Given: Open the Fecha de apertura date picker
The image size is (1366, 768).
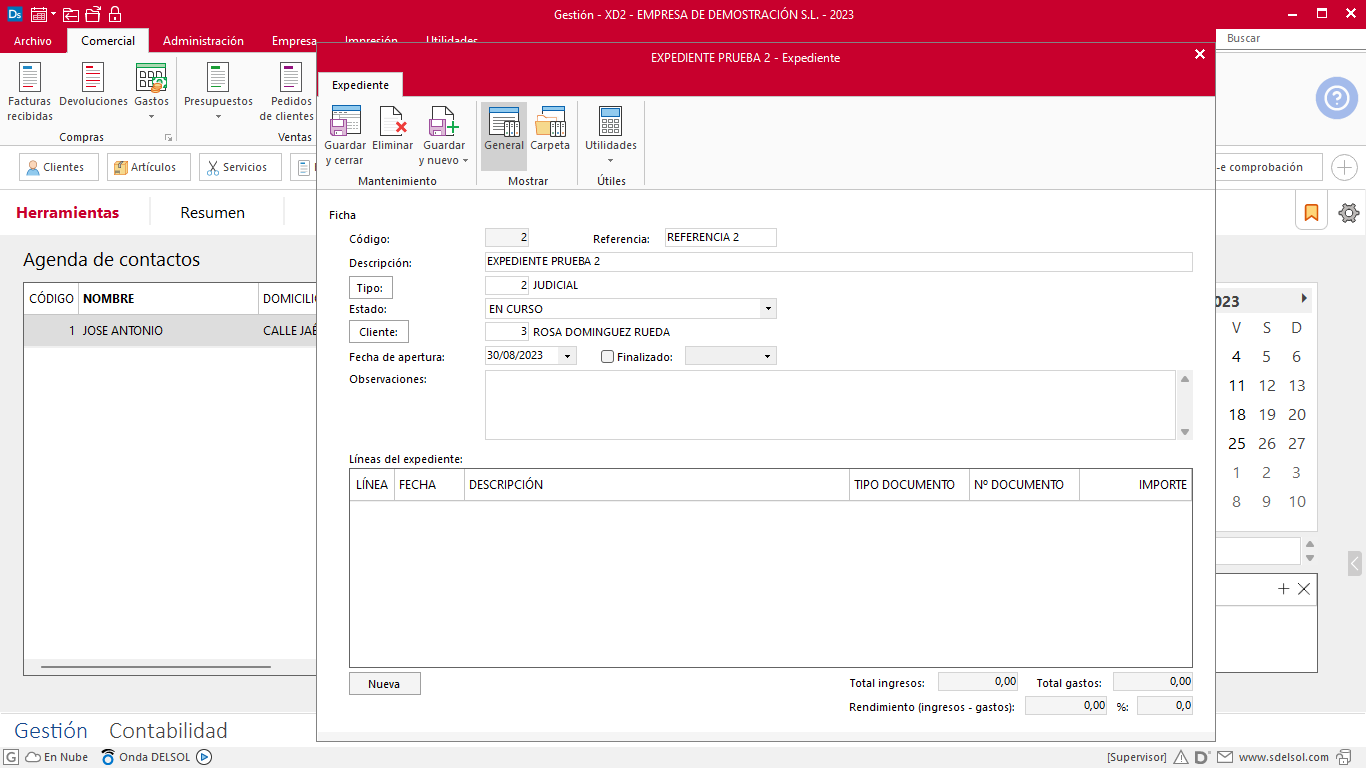Looking at the screenshot, I should tap(568, 356).
